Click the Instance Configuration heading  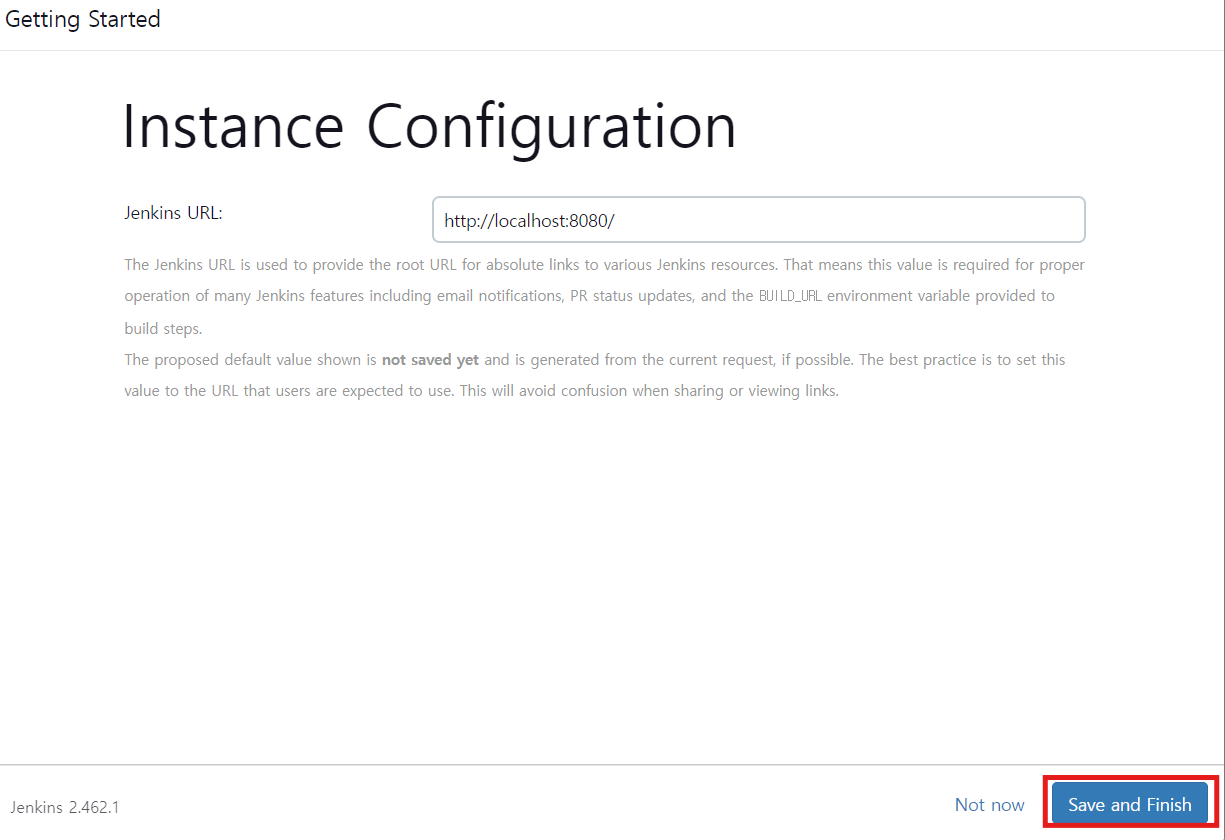point(429,127)
